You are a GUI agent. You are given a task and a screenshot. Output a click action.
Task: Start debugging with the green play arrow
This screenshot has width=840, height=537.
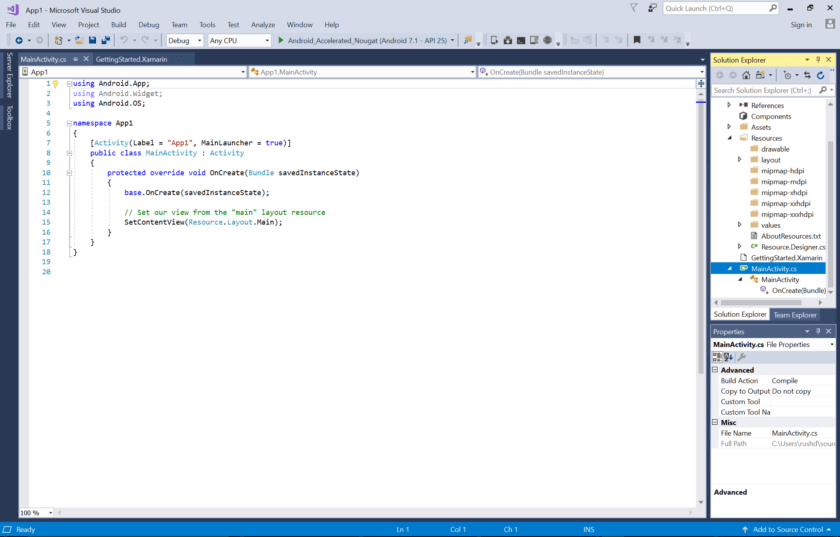[x=281, y=40]
